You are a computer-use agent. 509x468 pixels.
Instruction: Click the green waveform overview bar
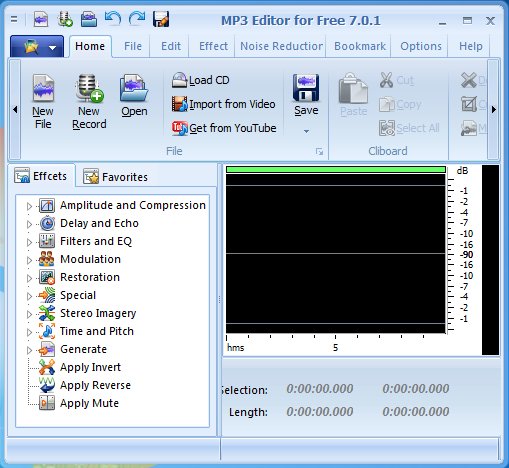coord(336,170)
